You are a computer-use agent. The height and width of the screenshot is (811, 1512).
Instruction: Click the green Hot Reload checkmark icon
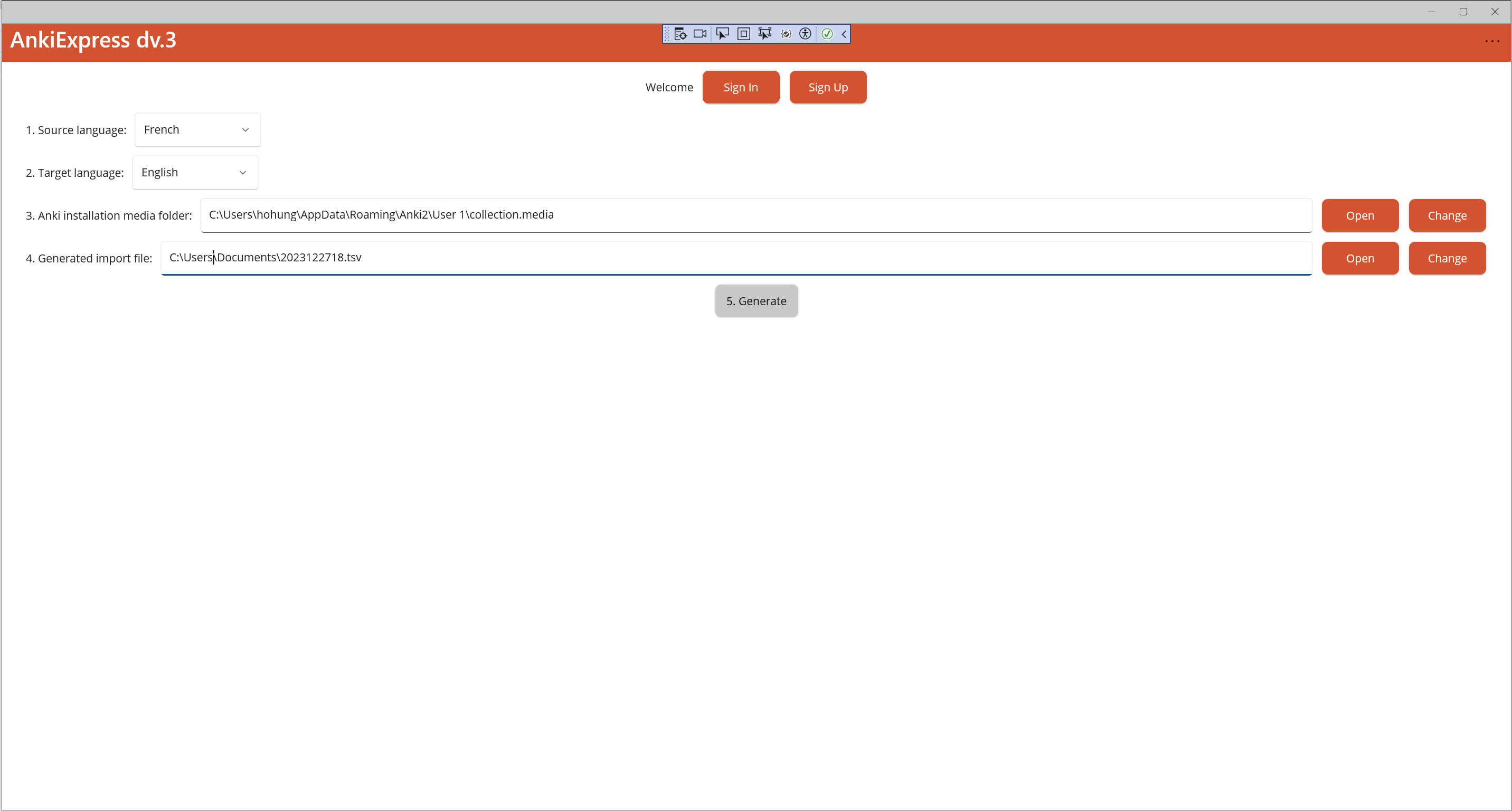826,34
